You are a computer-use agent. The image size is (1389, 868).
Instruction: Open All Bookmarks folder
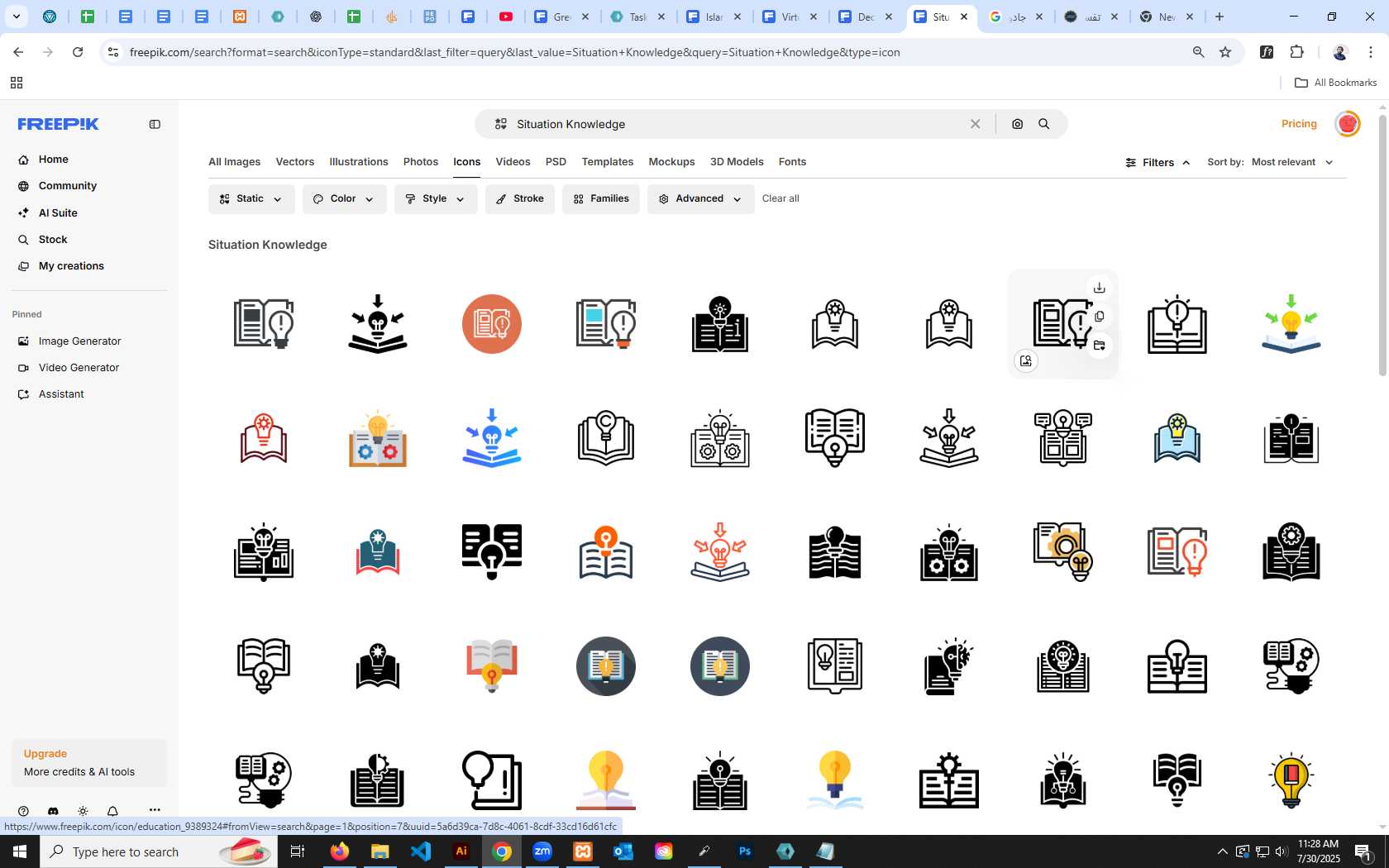(x=1335, y=83)
